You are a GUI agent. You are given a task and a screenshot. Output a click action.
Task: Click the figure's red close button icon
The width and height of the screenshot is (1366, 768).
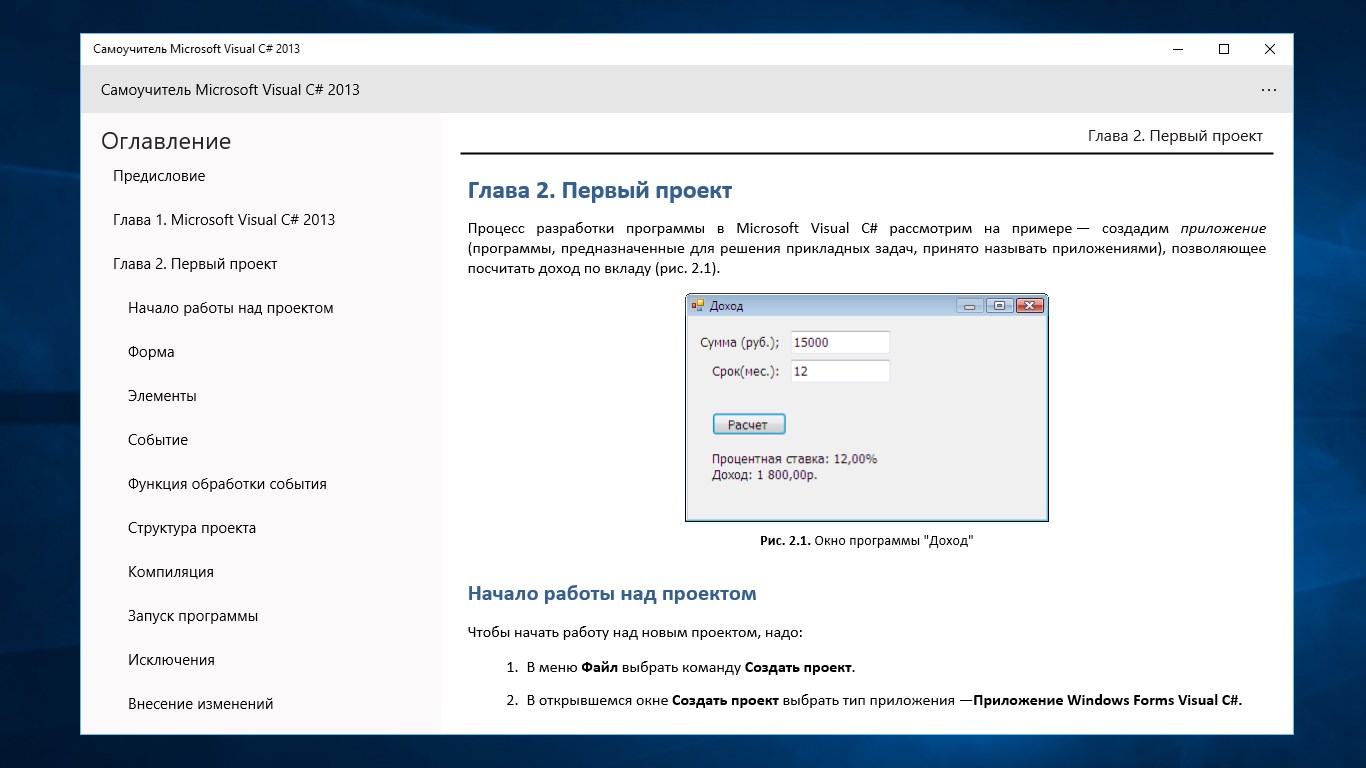pos(1030,306)
